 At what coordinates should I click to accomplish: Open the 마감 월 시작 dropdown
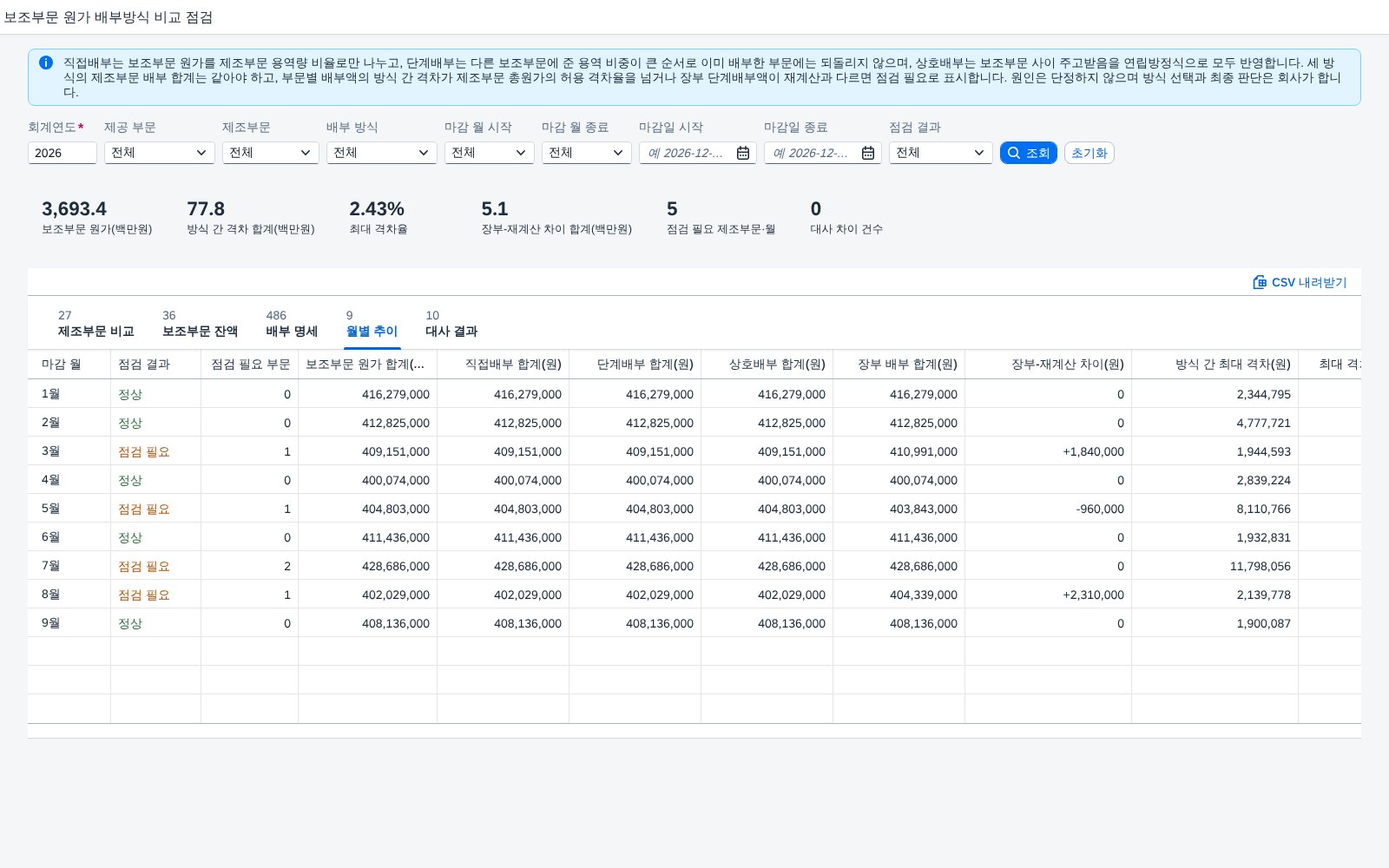tap(490, 153)
